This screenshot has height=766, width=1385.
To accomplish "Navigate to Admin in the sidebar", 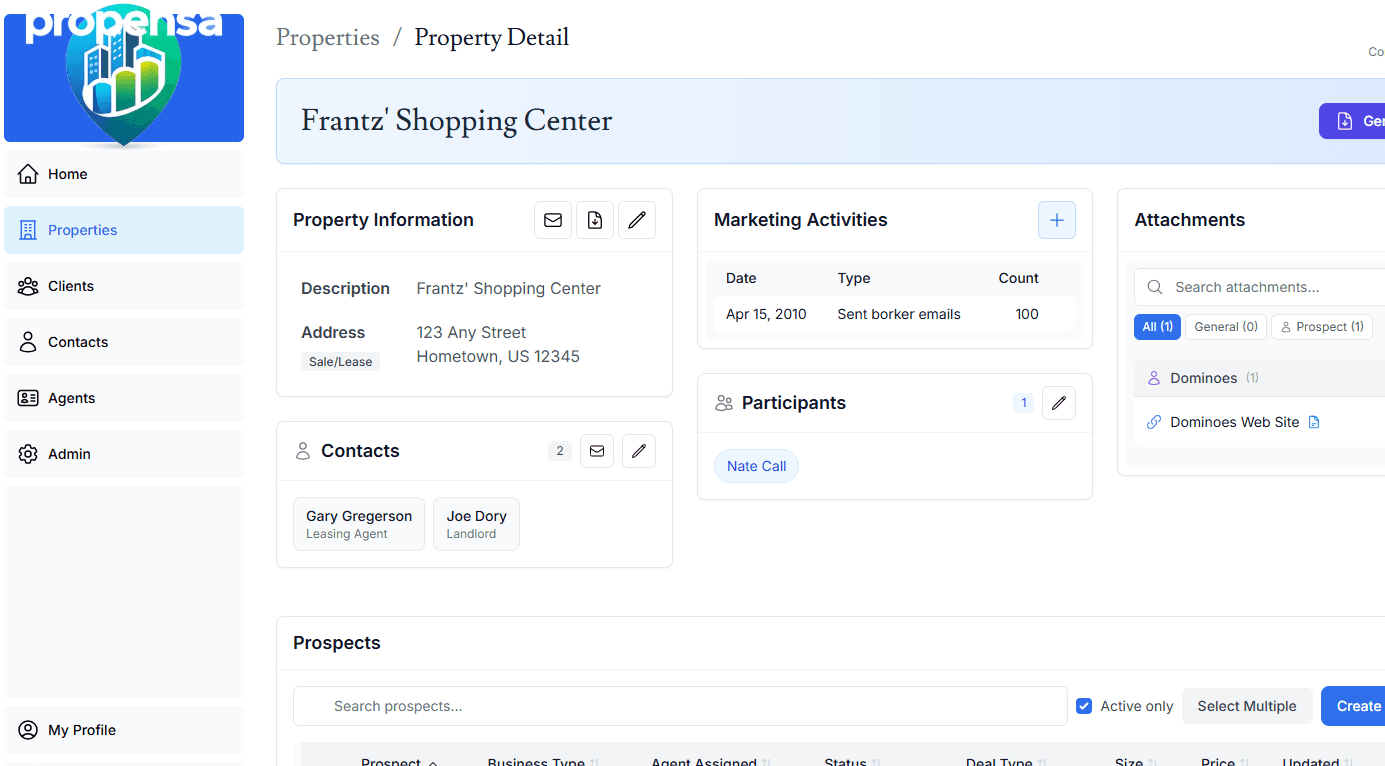I will pyautogui.click(x=67, y=453).
